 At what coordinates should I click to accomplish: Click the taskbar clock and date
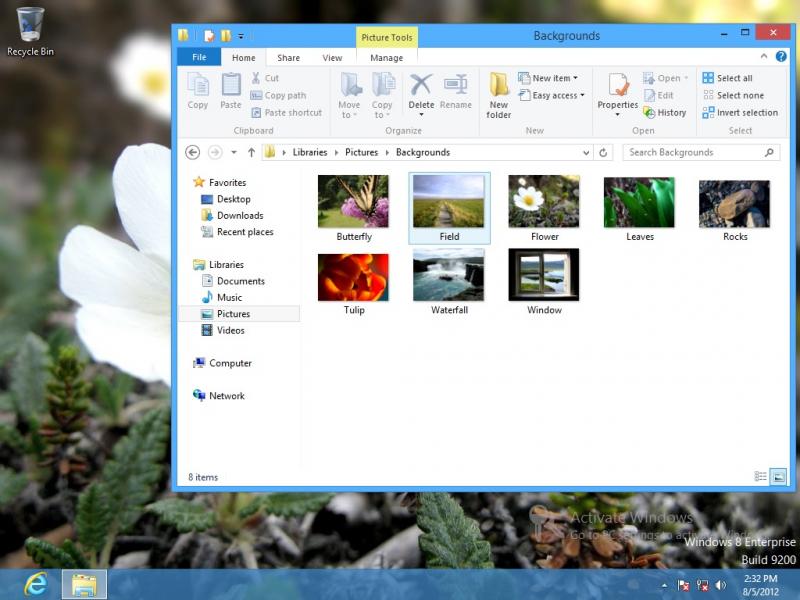(760, 585)
